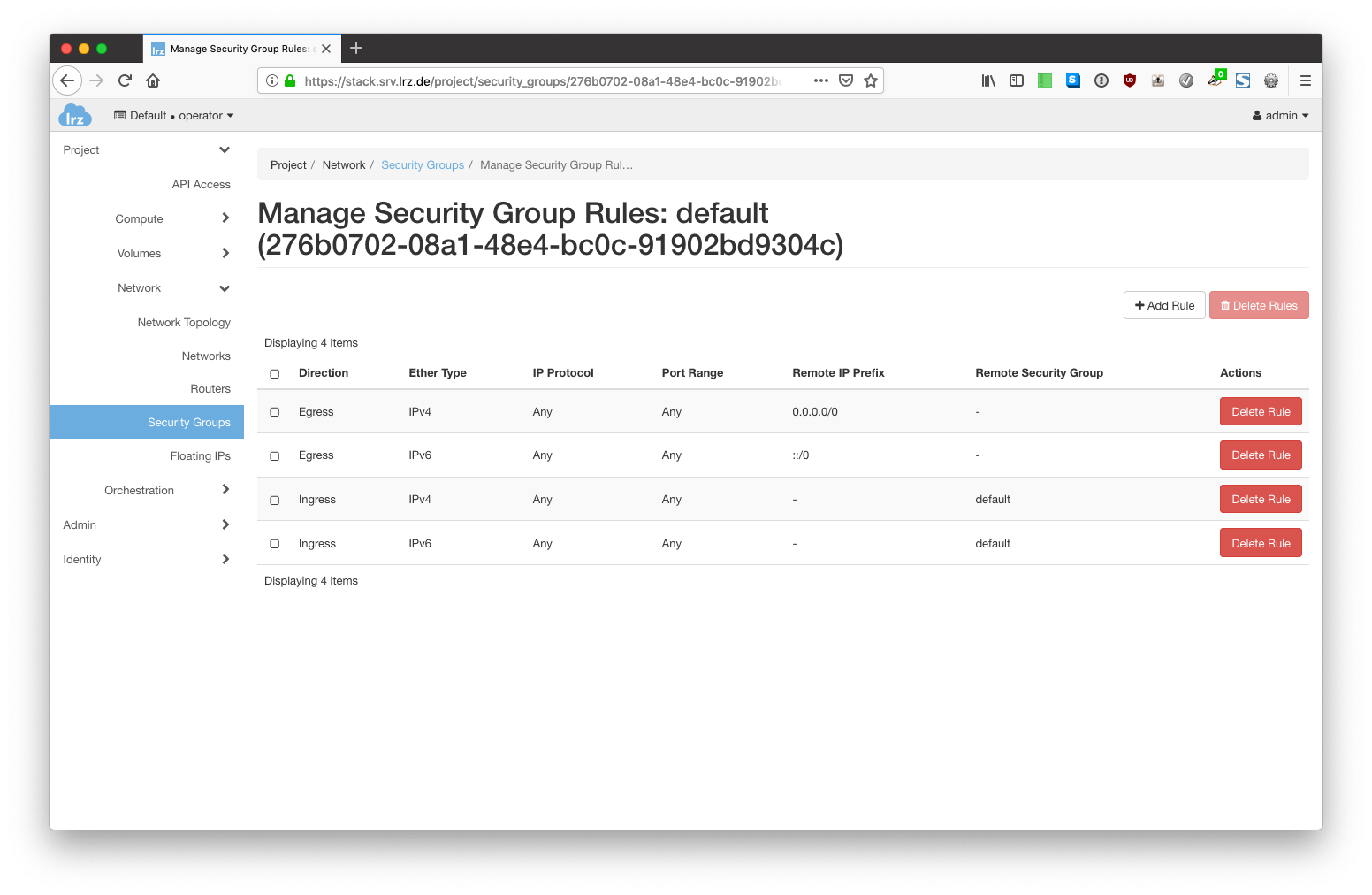Select all rules with header checkbox
This screenshot has height=895, width=1372.
click(x=275, y=374)
